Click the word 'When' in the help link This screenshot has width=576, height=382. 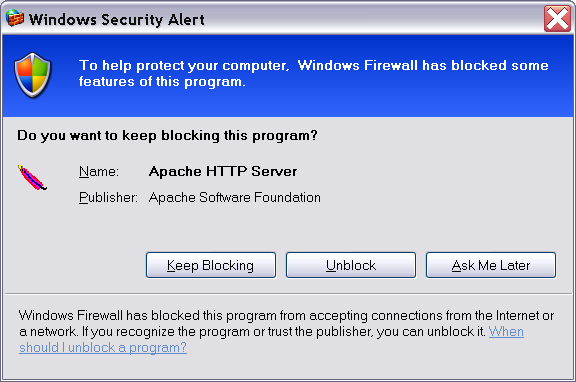click(506, 332)
